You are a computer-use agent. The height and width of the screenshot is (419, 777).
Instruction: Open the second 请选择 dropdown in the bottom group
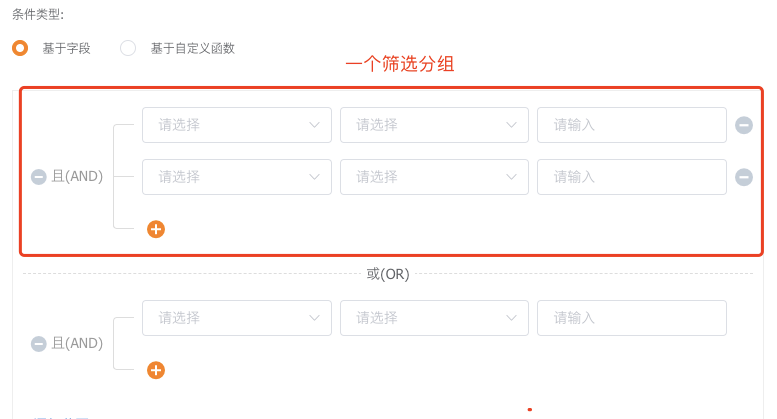[x=434, y=318]
